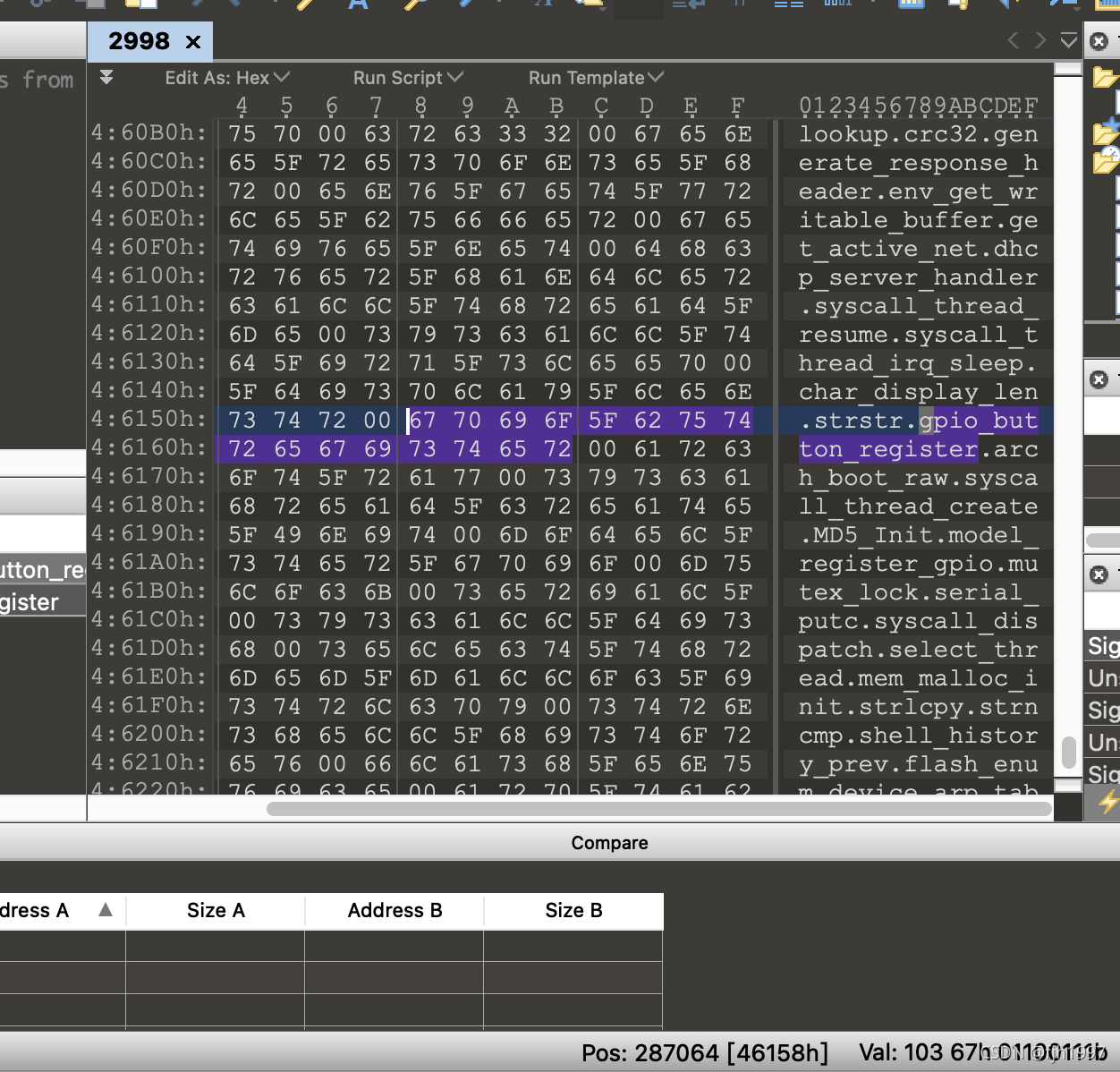This screenshot has height=1072, width=1120.
Task: Click the Size B column header
Action: 573,911
